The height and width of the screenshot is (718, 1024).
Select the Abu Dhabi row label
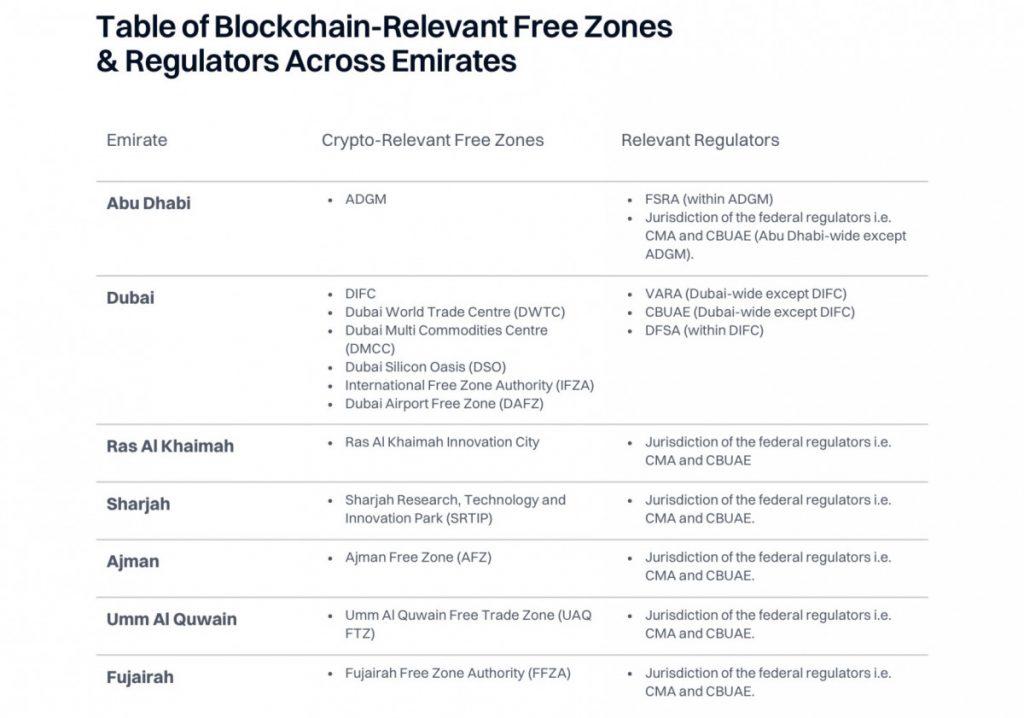(x=148, y=203)
